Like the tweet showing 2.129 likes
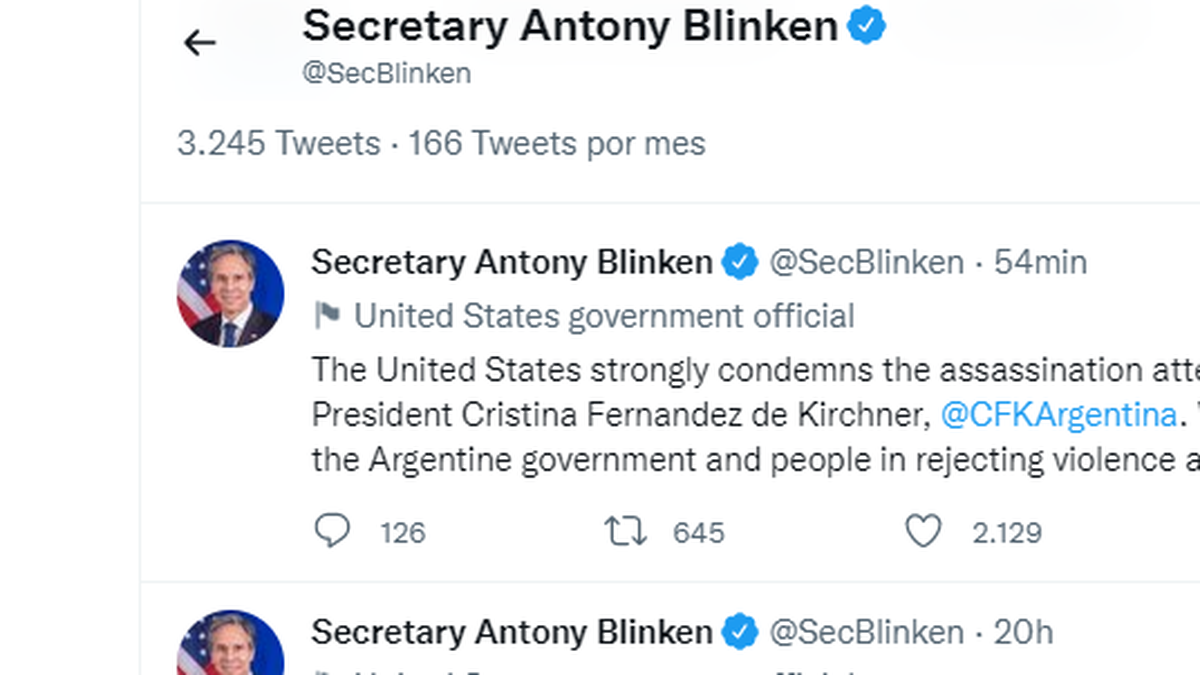The width and height of the screenshot is (1200, 675). (923, 532)
